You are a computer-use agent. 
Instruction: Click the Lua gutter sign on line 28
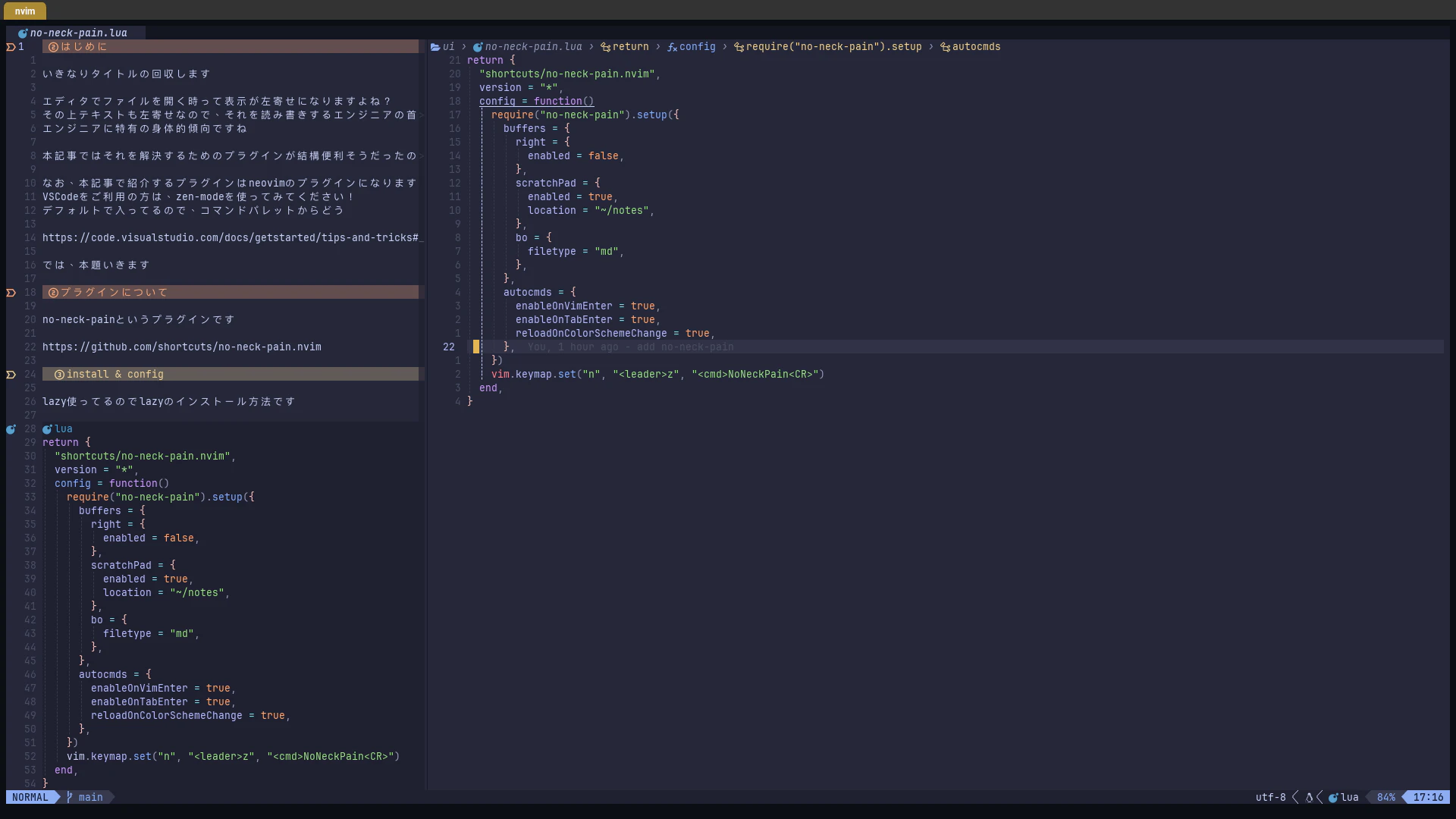pos(11,429)
